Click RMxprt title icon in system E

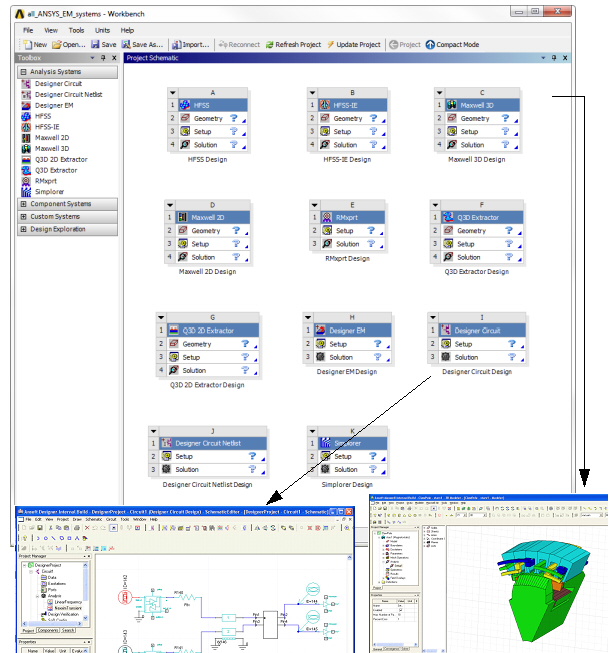327,217
